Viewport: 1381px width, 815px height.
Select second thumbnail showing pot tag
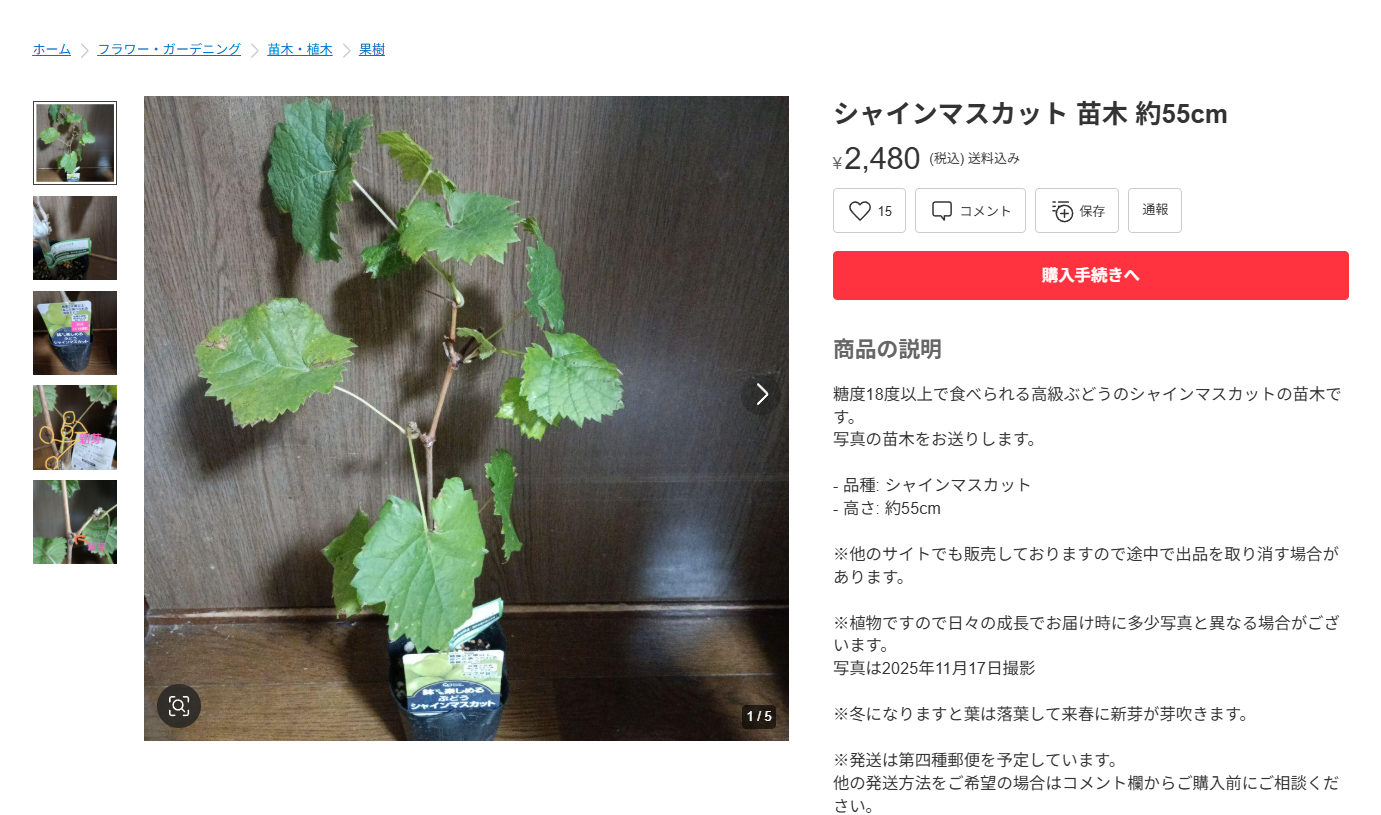[x=75, y=238]
